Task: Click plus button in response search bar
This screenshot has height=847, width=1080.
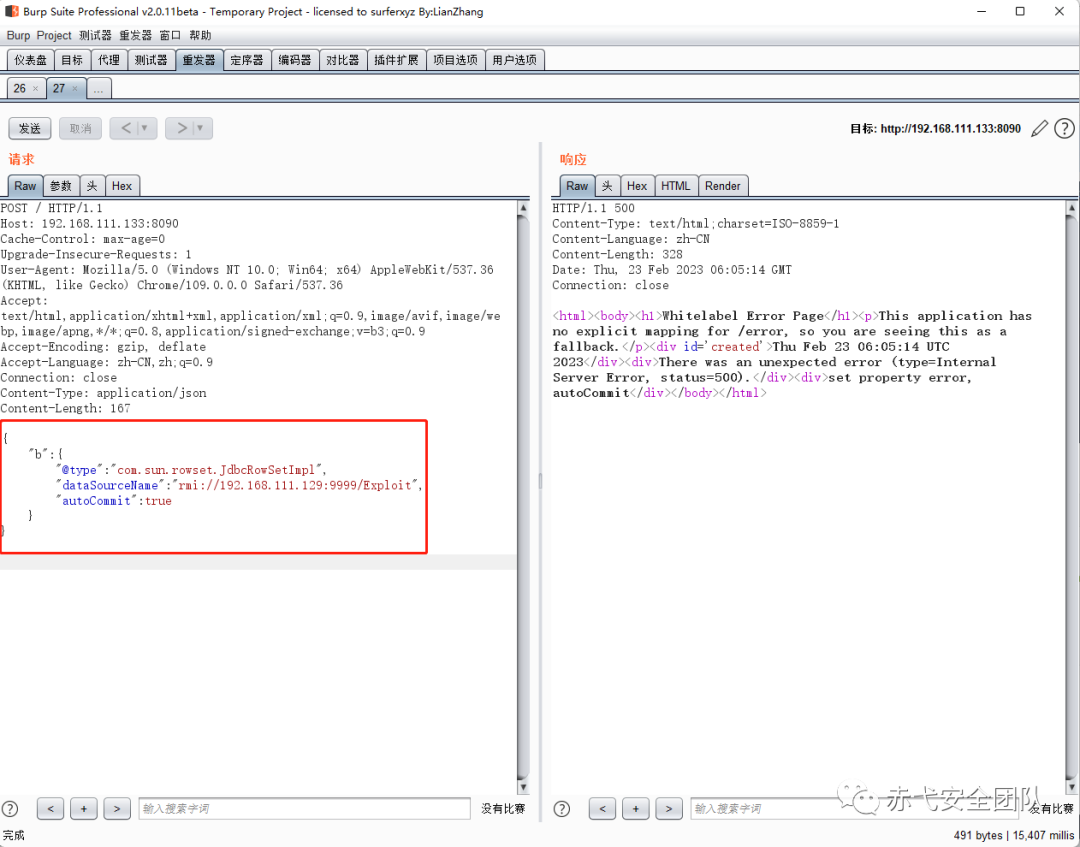Action: point(636,808)
